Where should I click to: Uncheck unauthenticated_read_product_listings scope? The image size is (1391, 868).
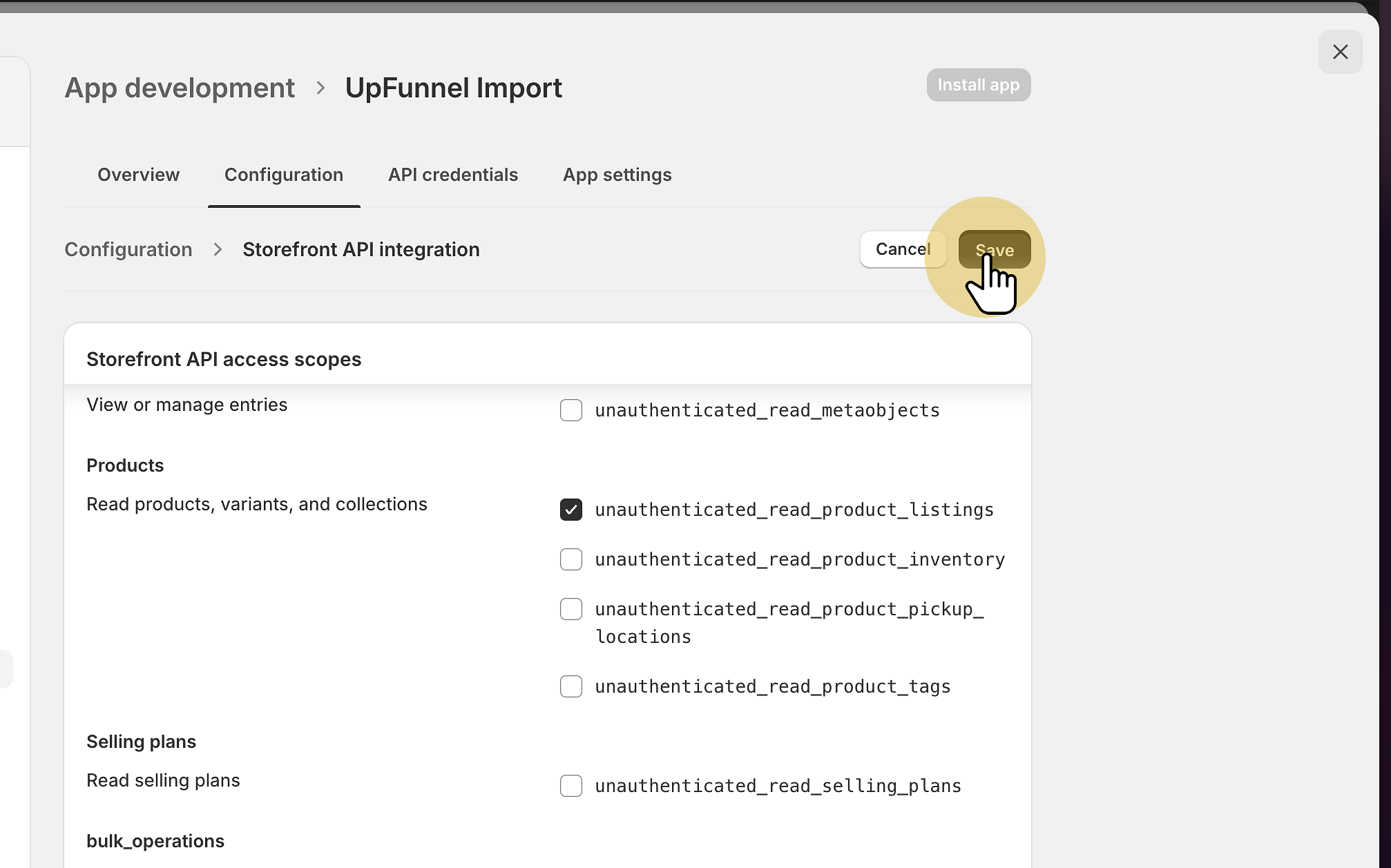pos(571,510)
